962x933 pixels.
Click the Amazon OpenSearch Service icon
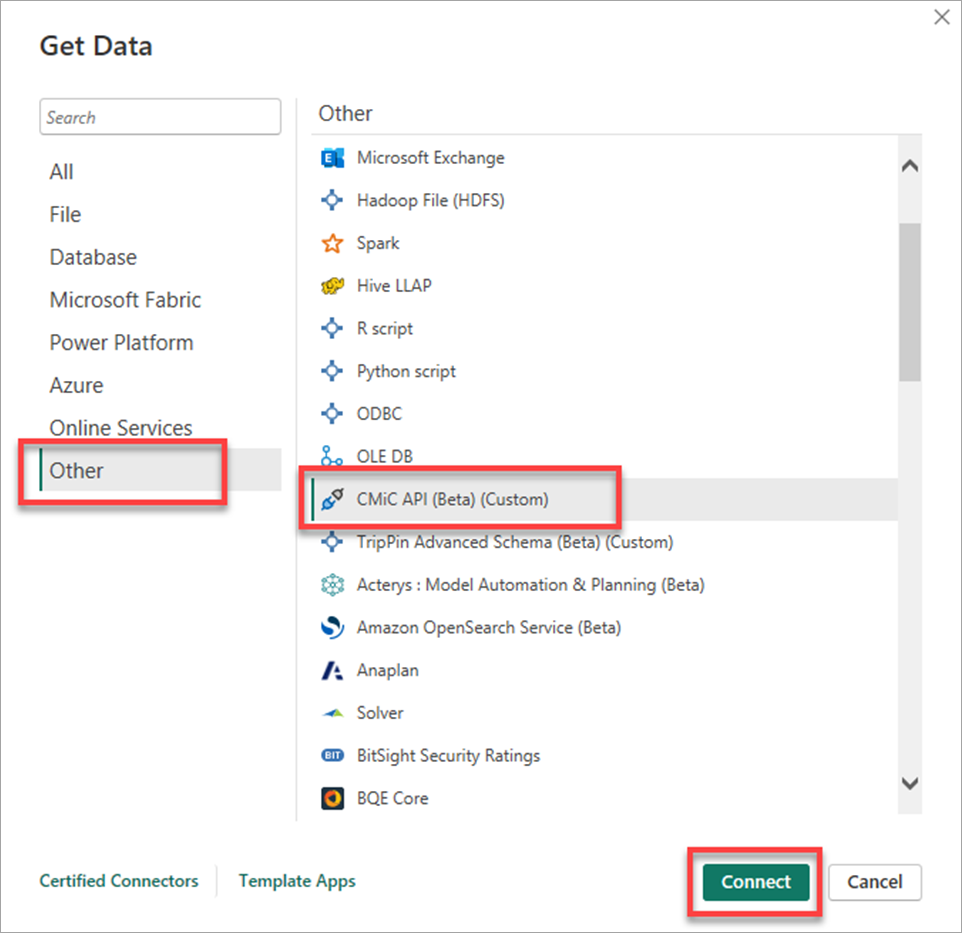pyautogui.click(x=332, y=628)
